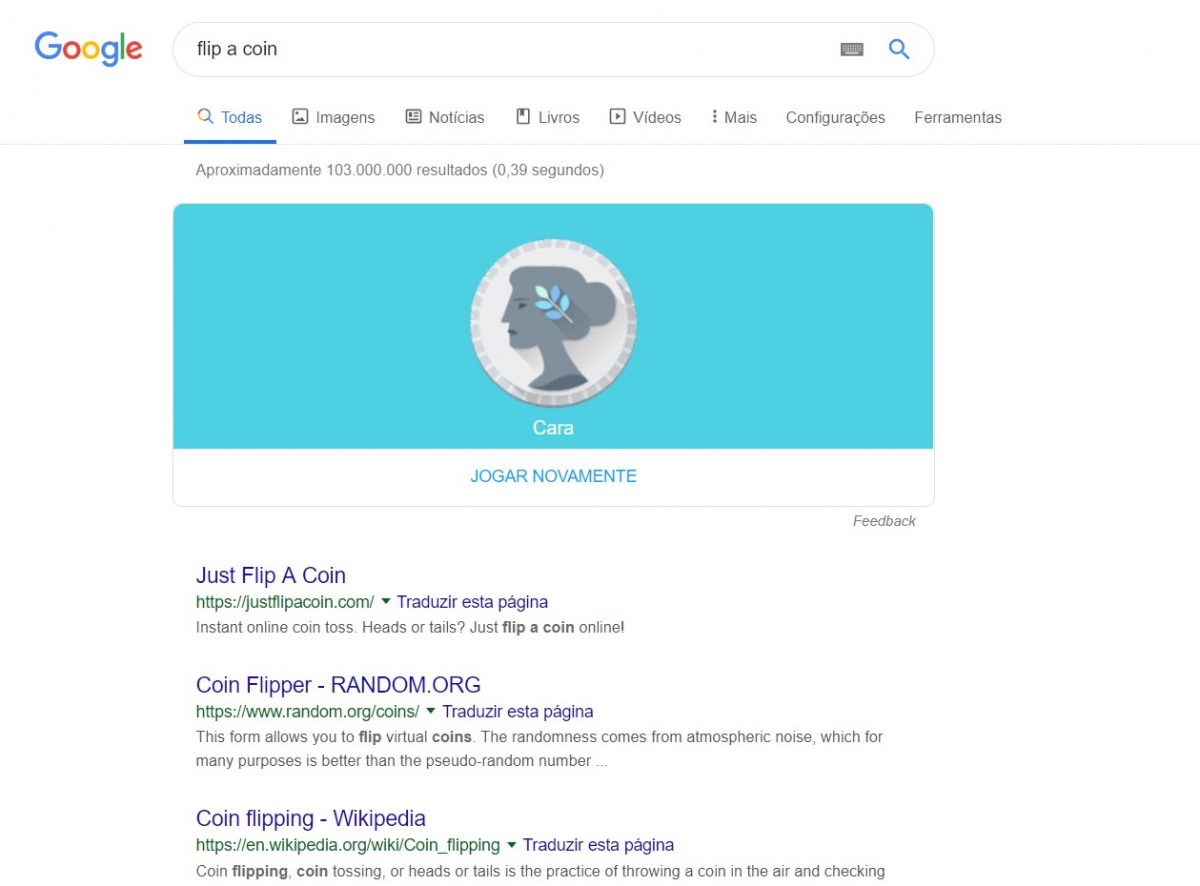This screenshot has width=1200, height=886.
Task: Expand the Wikipedia URL dropdown arrow
Action: coord(512,844)
